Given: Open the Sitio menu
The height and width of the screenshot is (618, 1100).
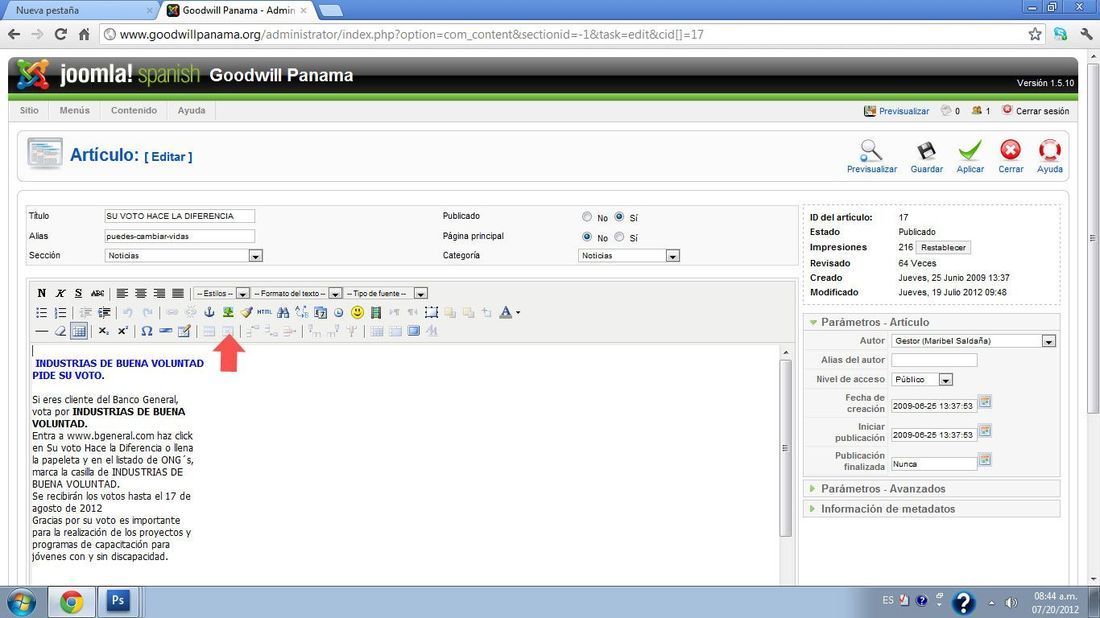Looking at the screenshot, I should (29, 110).
